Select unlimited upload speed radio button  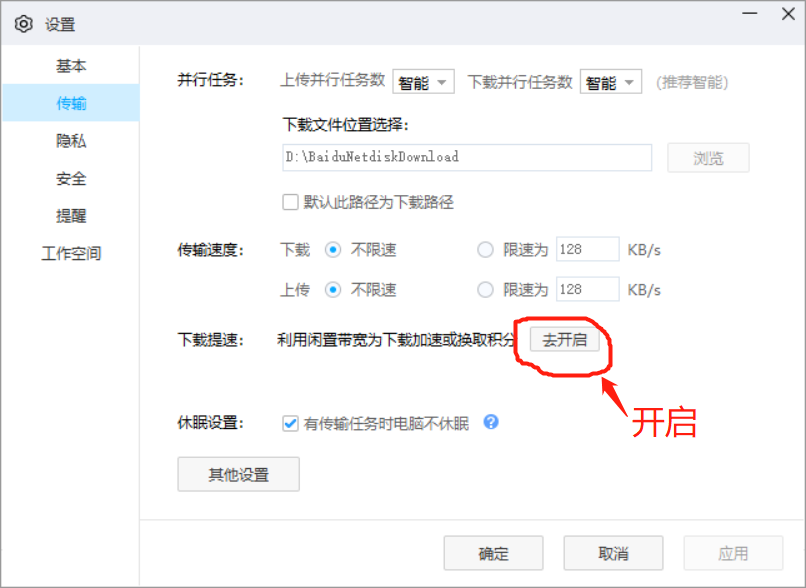click(333, 290)
